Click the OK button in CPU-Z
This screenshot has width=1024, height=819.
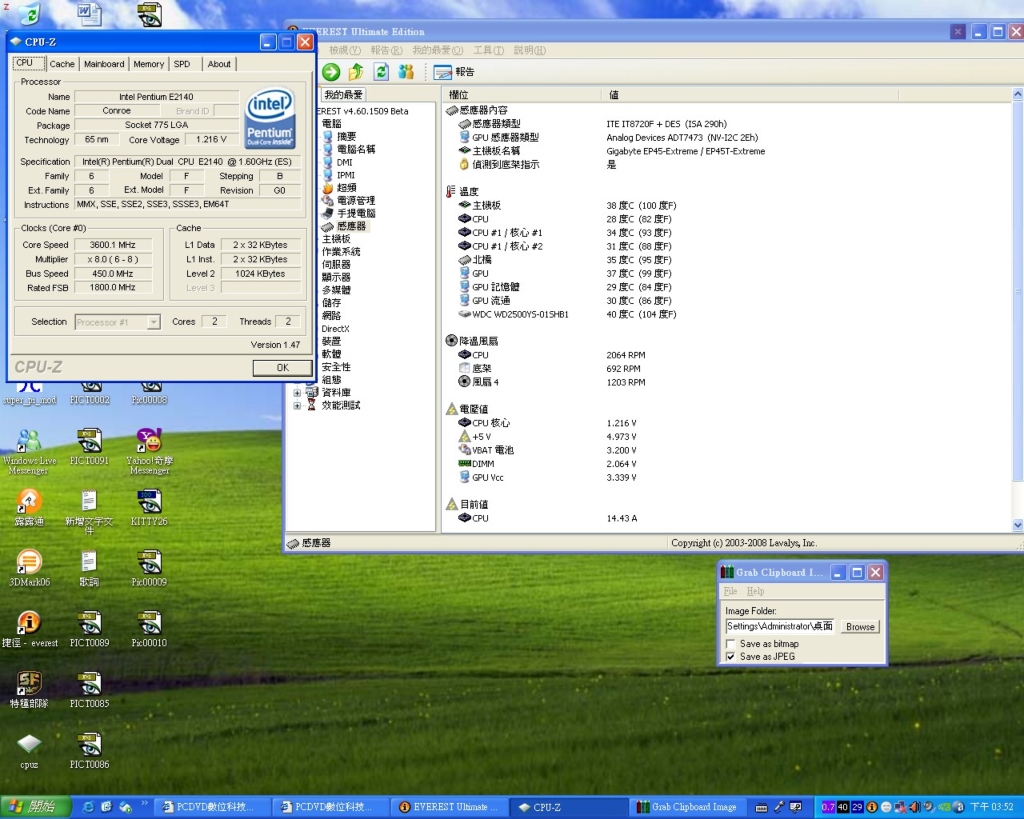coord(282,368)
